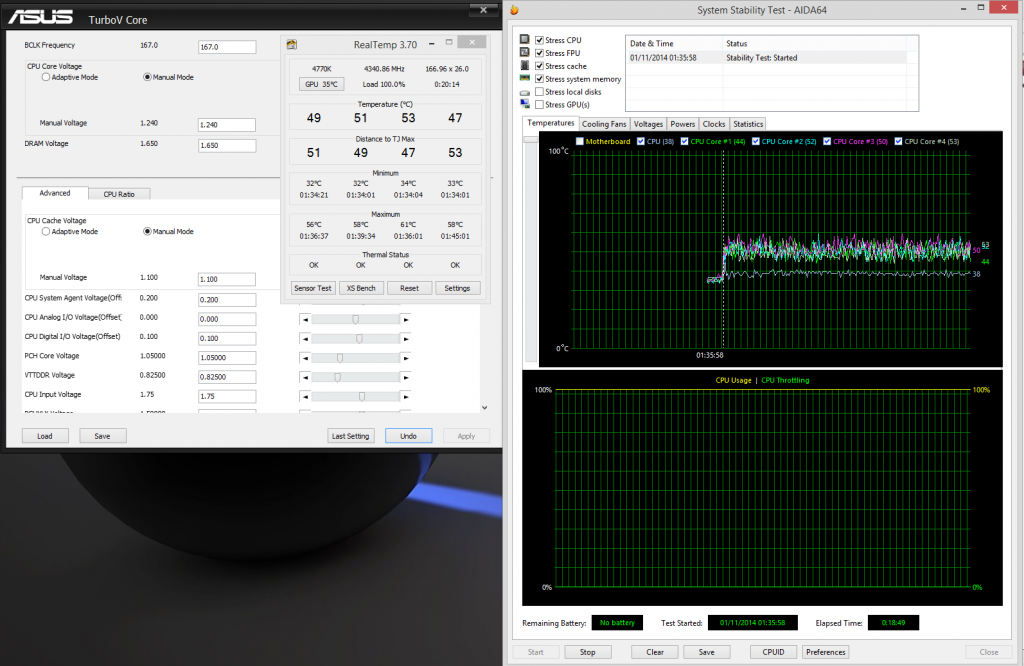Click left arrow on CPU Input Voltage slider
This screenshot has height=666, width=1024.
pos(306,396)
